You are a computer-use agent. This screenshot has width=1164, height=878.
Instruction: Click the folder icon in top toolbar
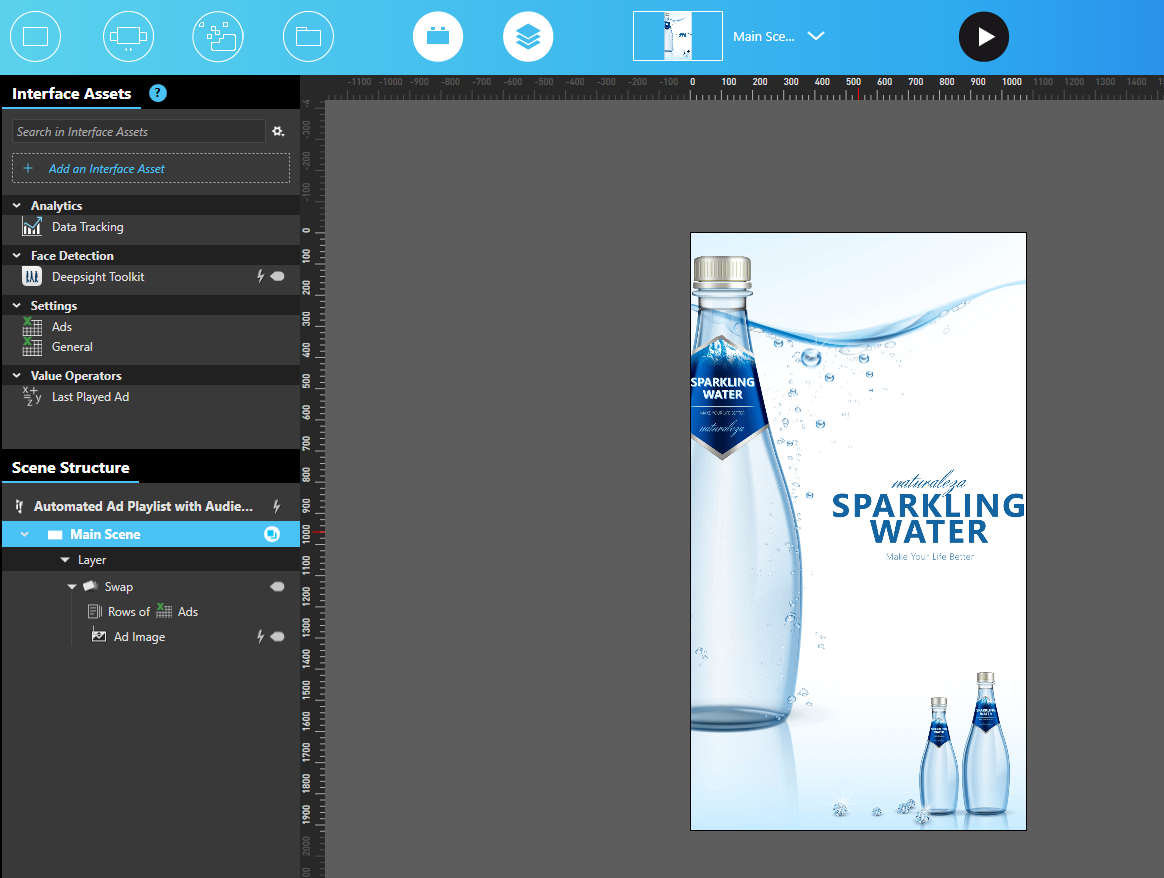point(308,37)
